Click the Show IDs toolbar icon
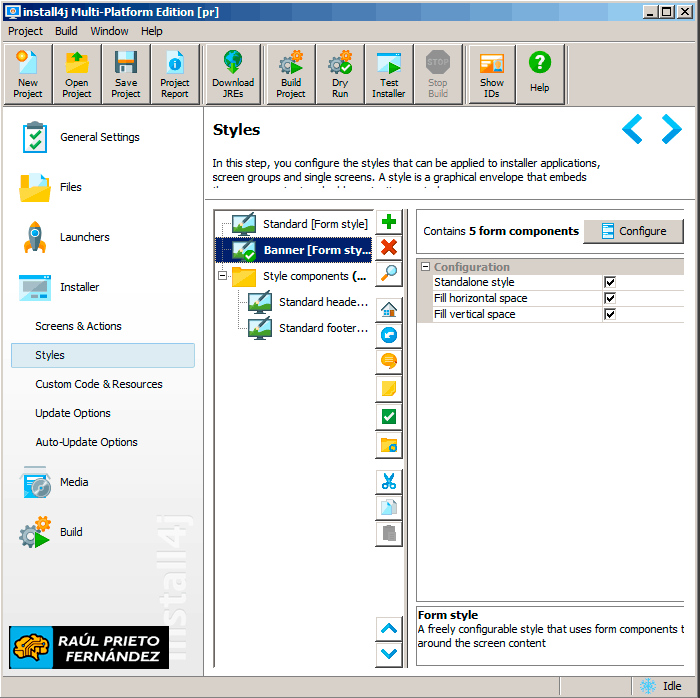The width and height of the screenshot is (700, 698). coord(491,74)
